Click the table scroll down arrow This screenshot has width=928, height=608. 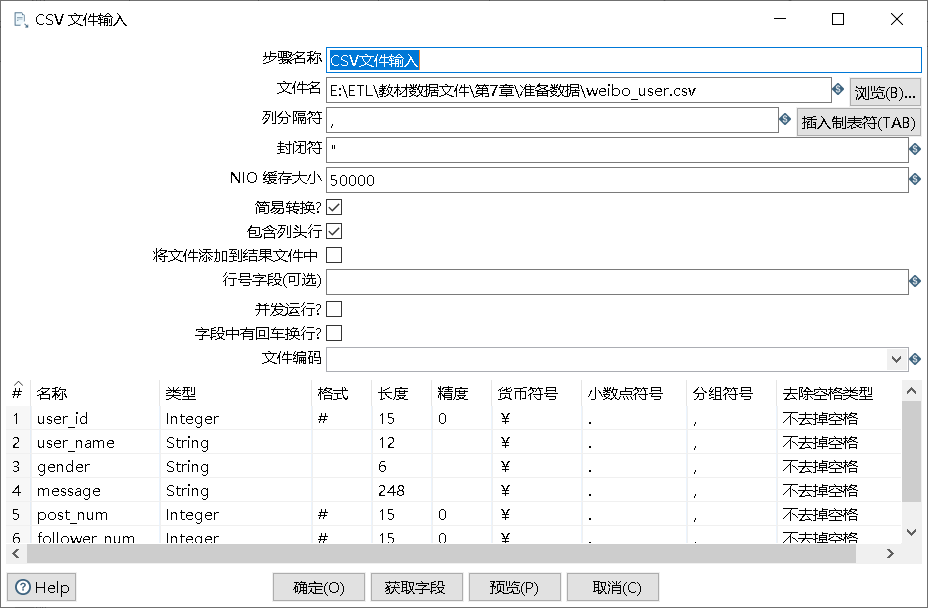click(x=911, y=532)
